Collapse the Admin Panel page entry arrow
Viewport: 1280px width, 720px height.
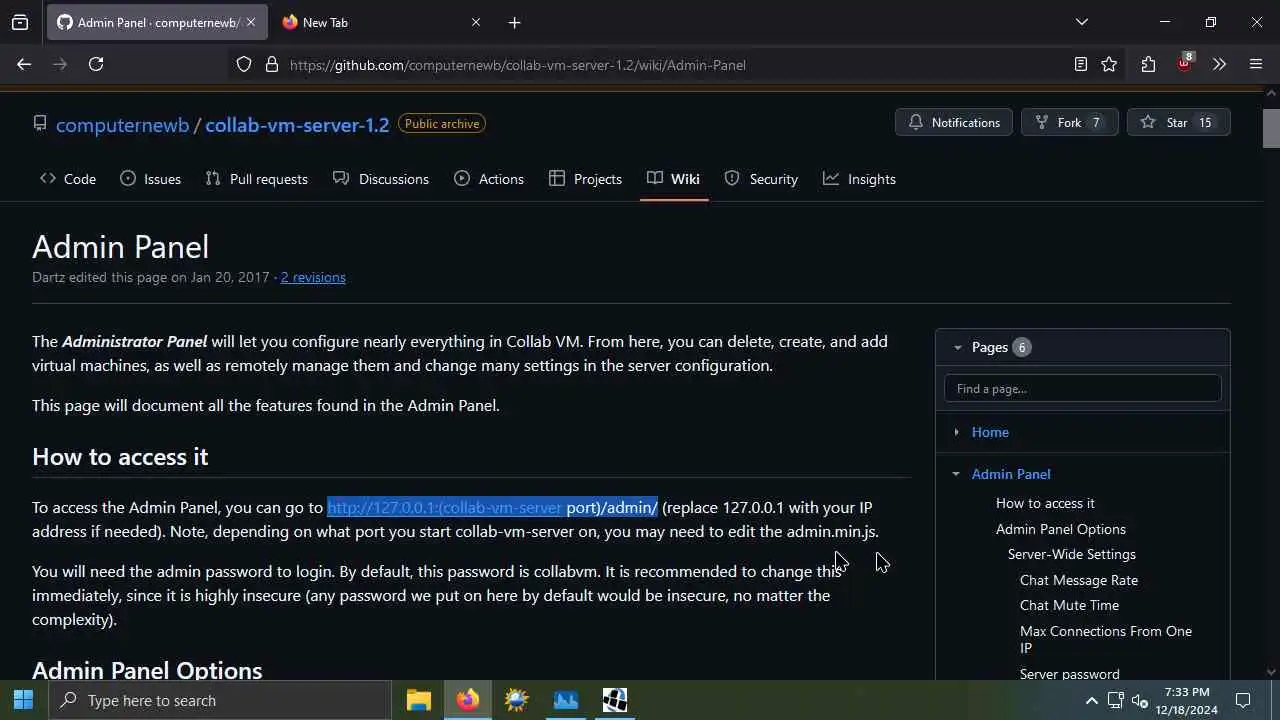(956, 474)
